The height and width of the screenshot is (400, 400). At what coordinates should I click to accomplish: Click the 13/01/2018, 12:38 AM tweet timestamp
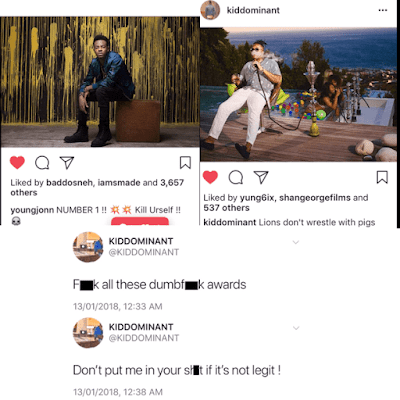point(118,392)
